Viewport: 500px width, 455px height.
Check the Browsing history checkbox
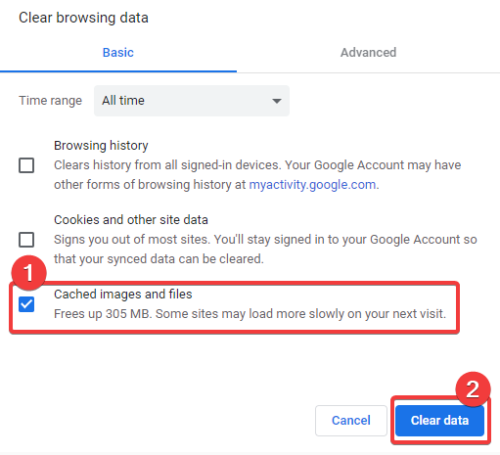(x=26, y=165)
